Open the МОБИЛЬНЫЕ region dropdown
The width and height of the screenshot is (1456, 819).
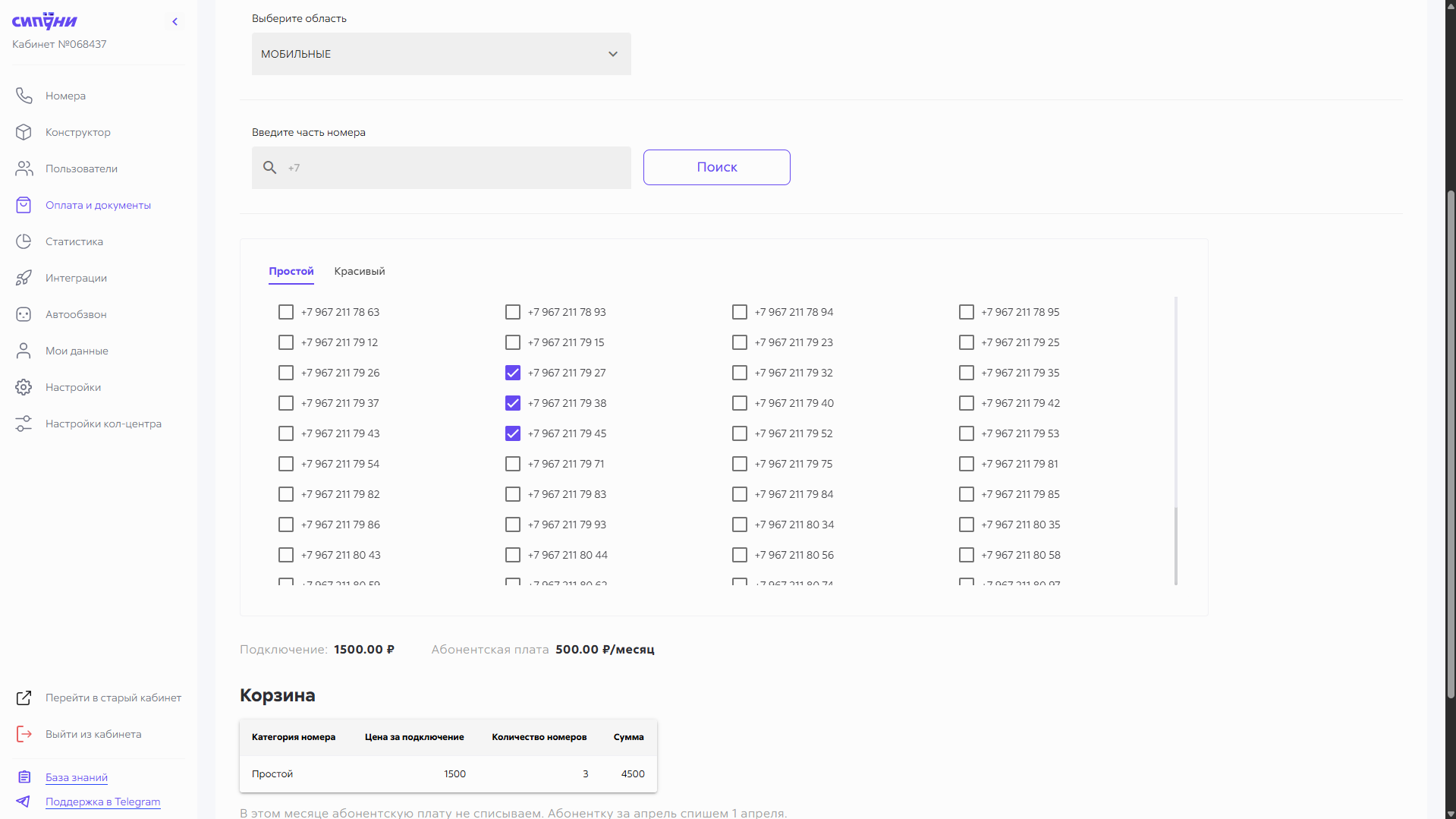pyautogui.click(x=441, y=54)
